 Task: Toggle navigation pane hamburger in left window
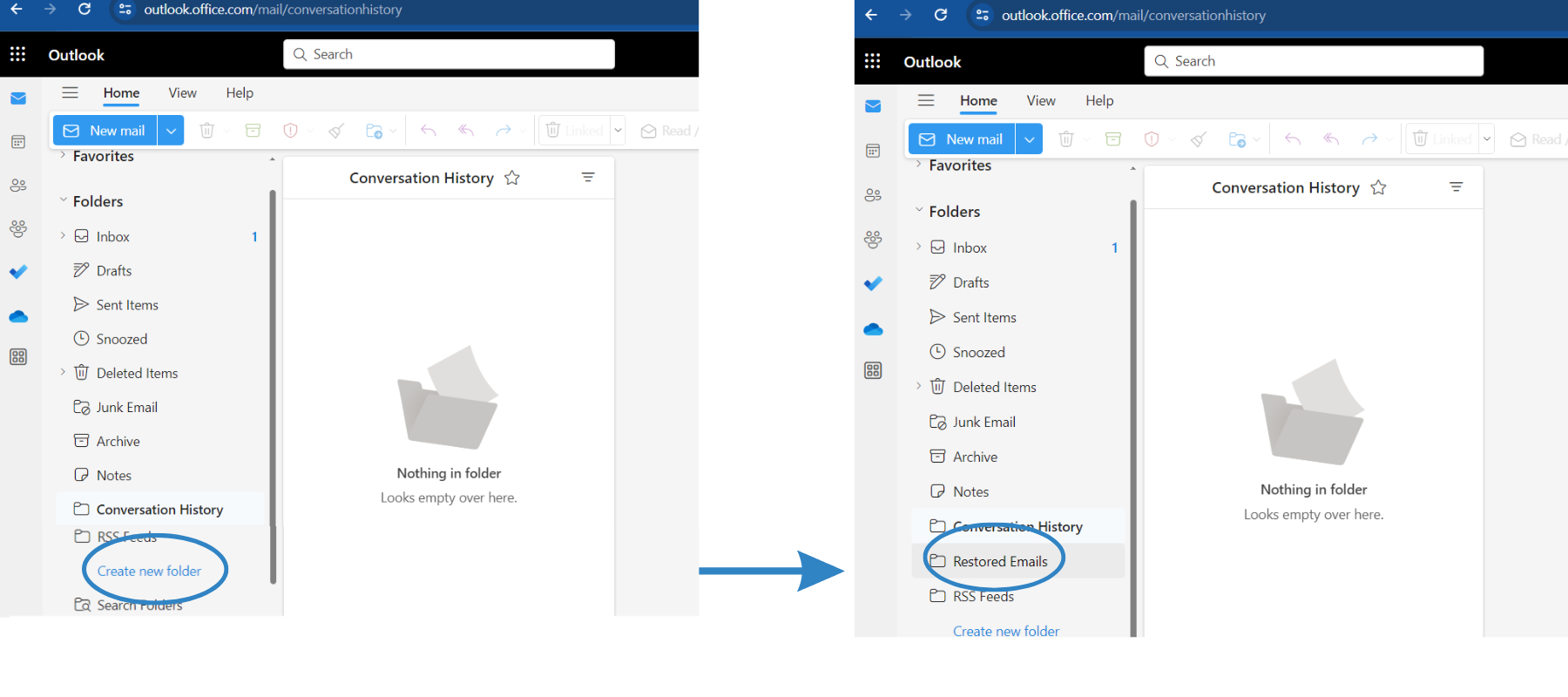(71, 92)
